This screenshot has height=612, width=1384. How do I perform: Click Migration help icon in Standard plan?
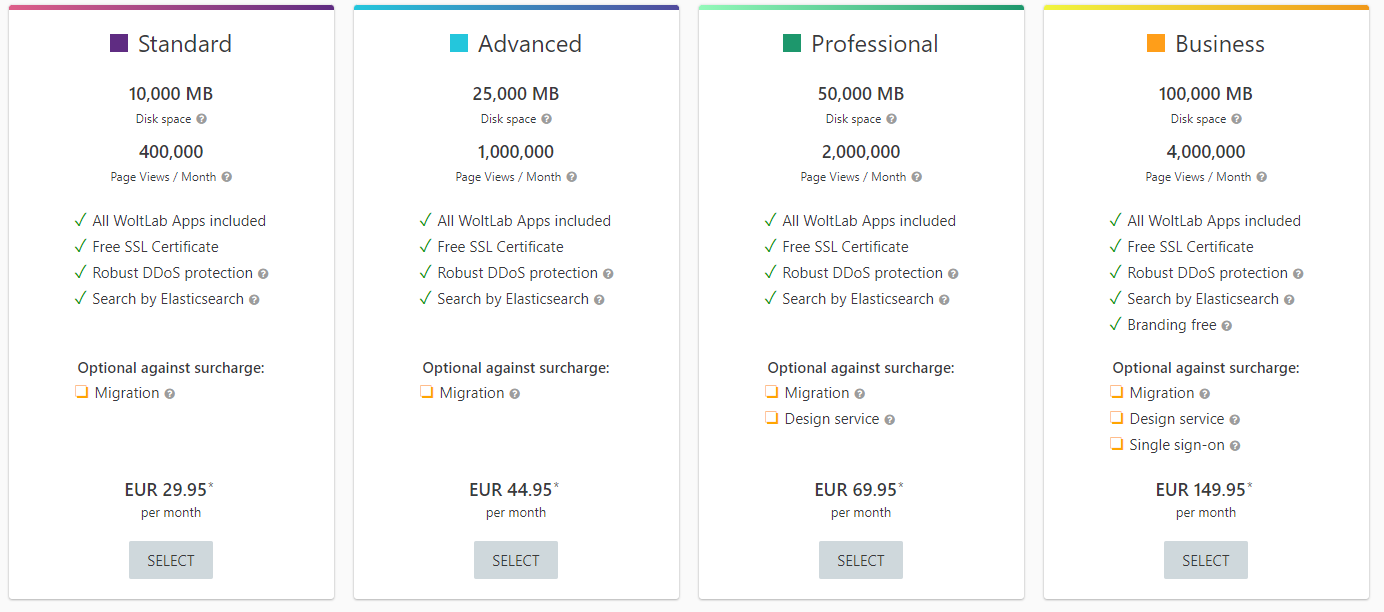pyautogui.click(x=170, y=394)
